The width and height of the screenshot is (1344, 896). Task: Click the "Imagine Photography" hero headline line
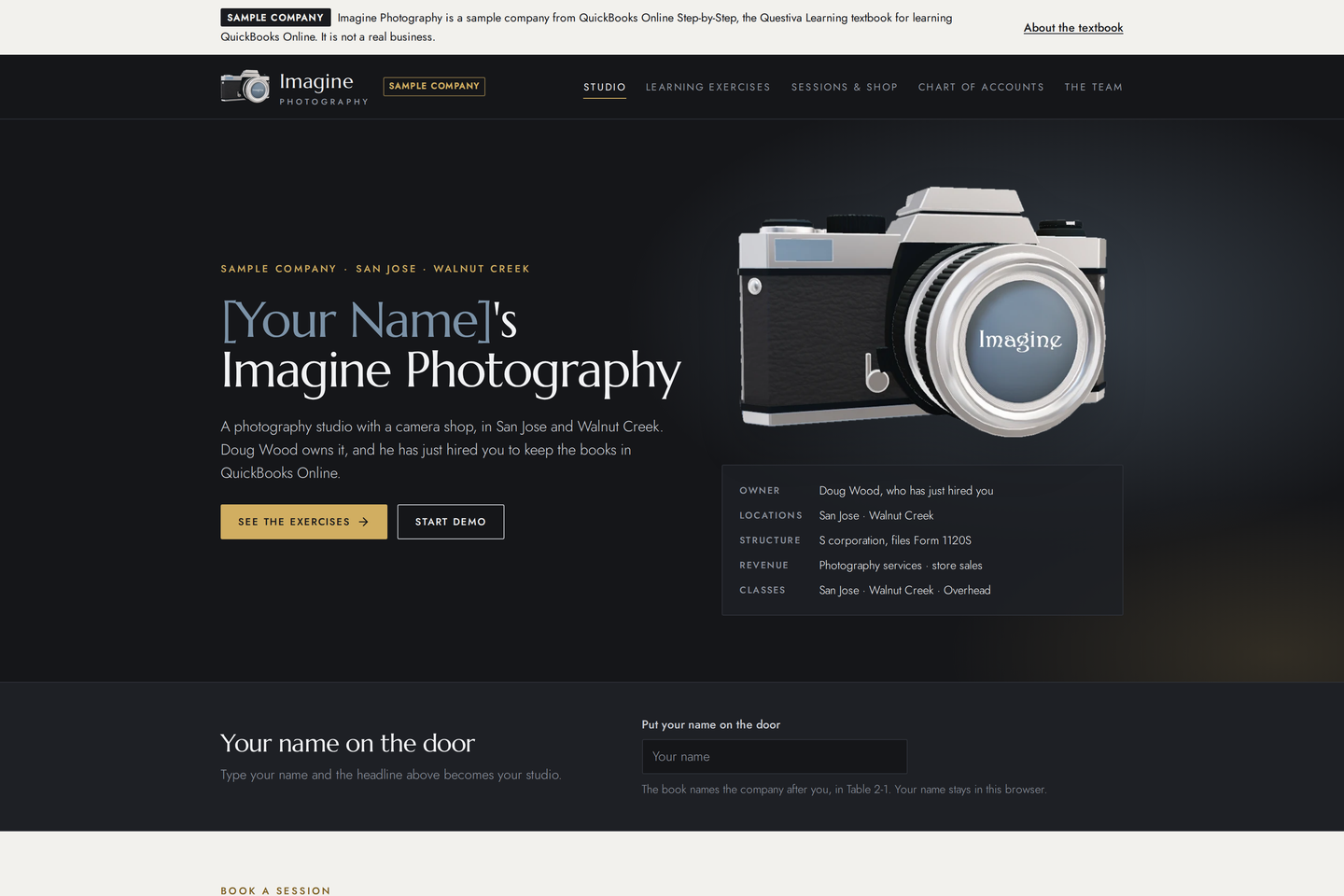451,371
